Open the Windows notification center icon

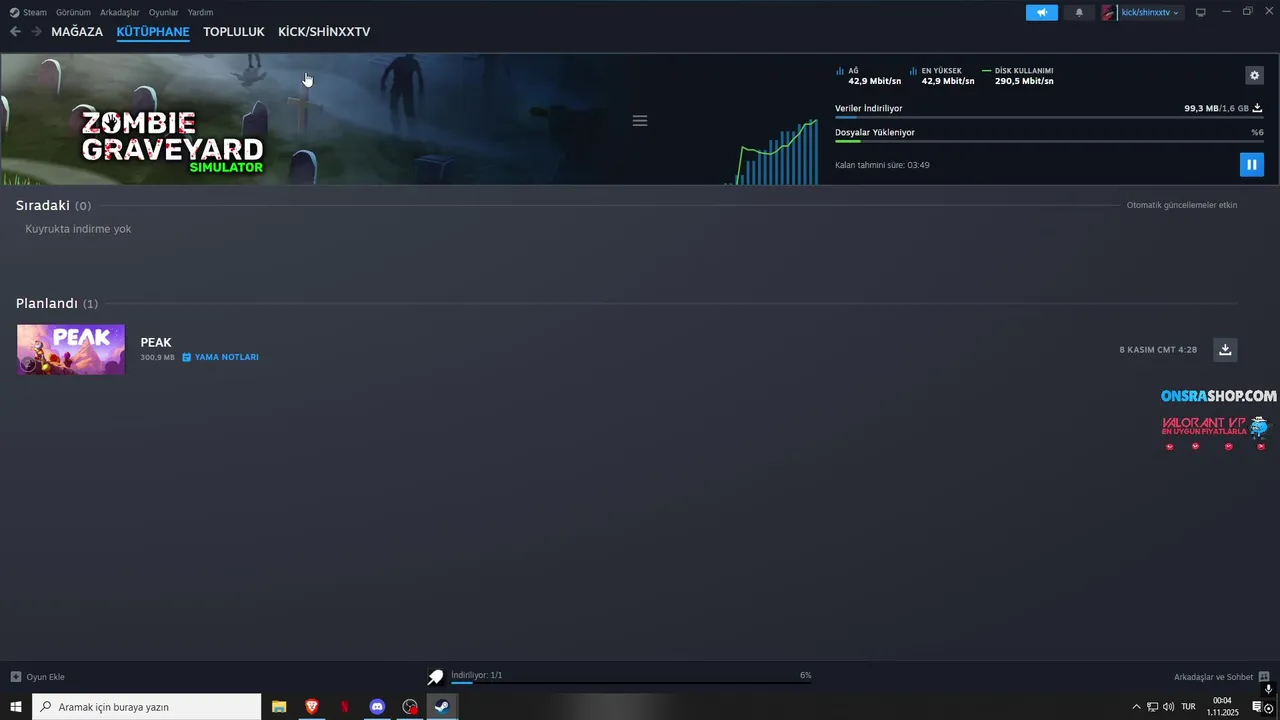pos(1257,707)
